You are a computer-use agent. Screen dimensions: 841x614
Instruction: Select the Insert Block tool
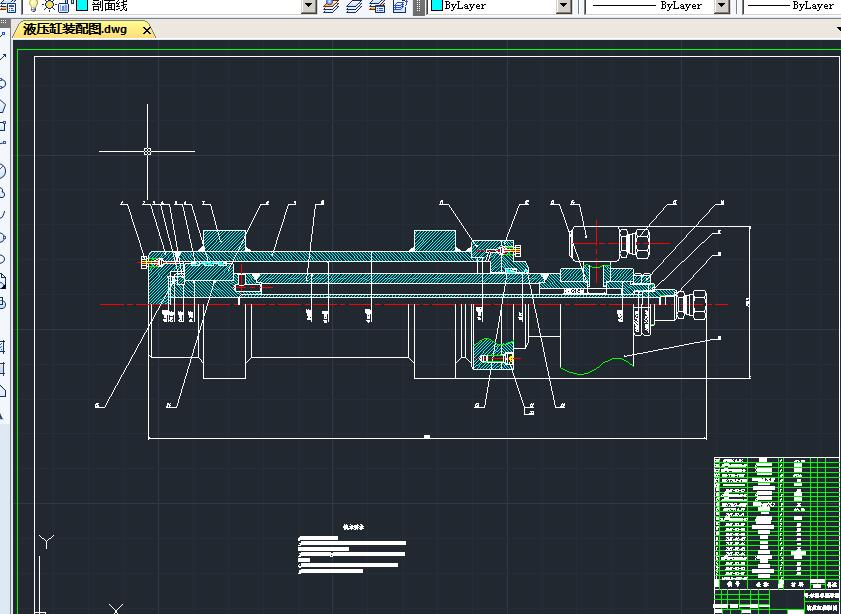click(x=3, y=281)
